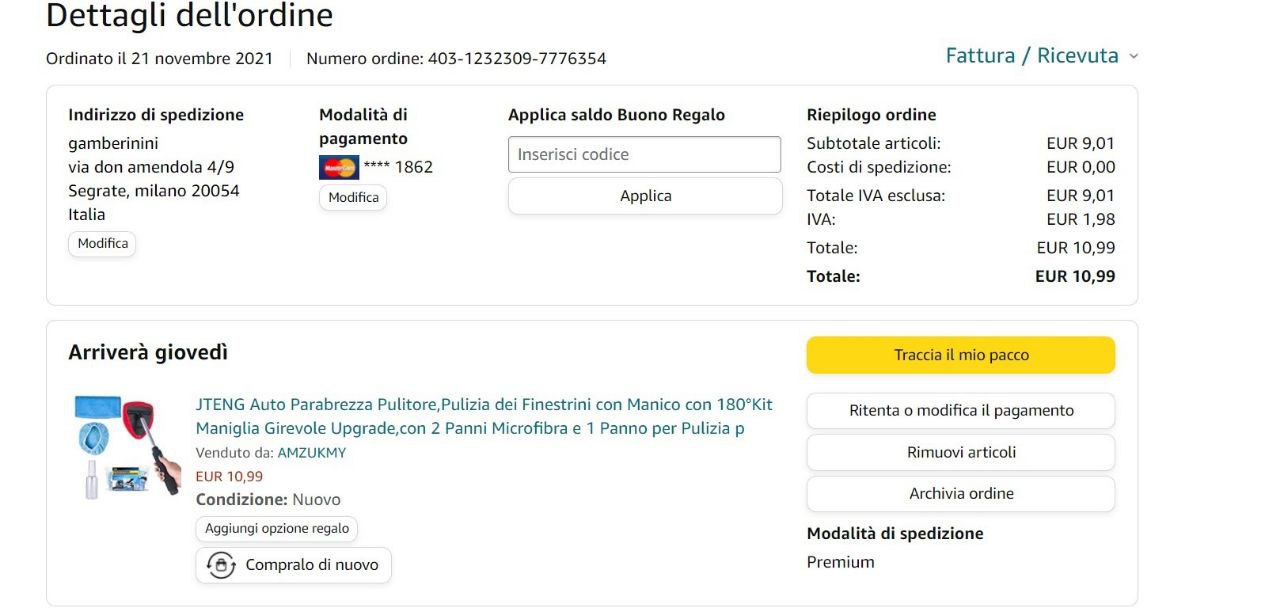Screen dimensions: 1280x616
Task: Click the order number 403-1232309-7776354
Action: tap(516, 58)
